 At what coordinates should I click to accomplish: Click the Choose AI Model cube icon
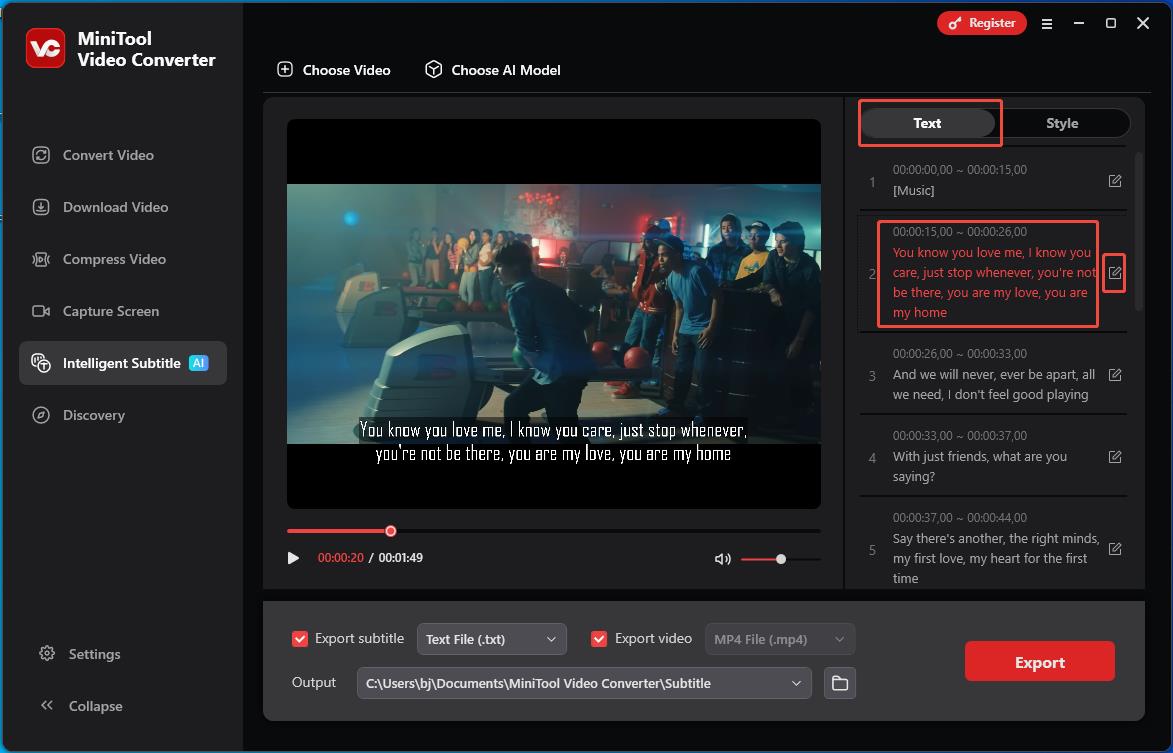pyautogui.click(x=433, y=70)
